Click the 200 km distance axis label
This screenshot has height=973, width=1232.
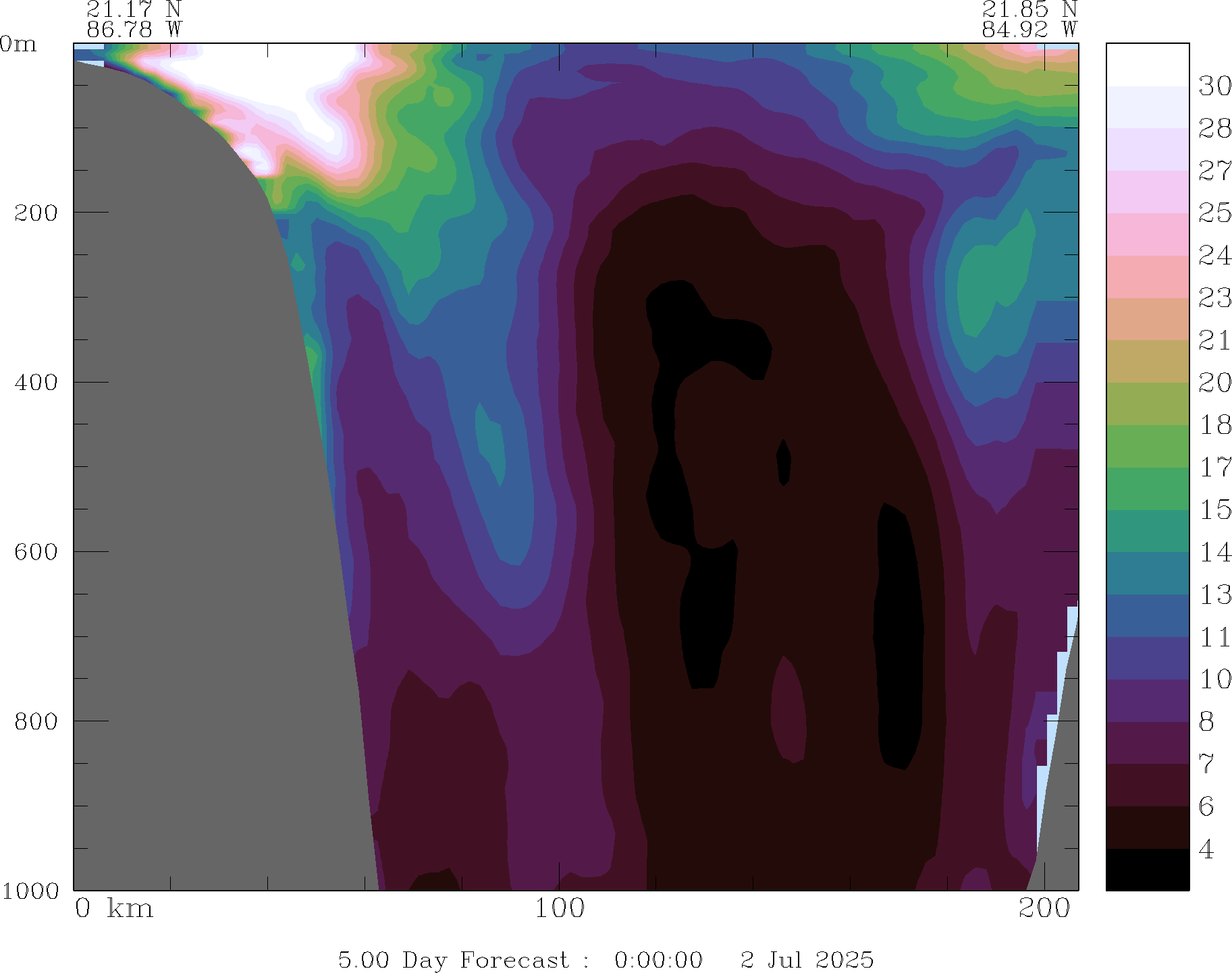[1044, 909]
